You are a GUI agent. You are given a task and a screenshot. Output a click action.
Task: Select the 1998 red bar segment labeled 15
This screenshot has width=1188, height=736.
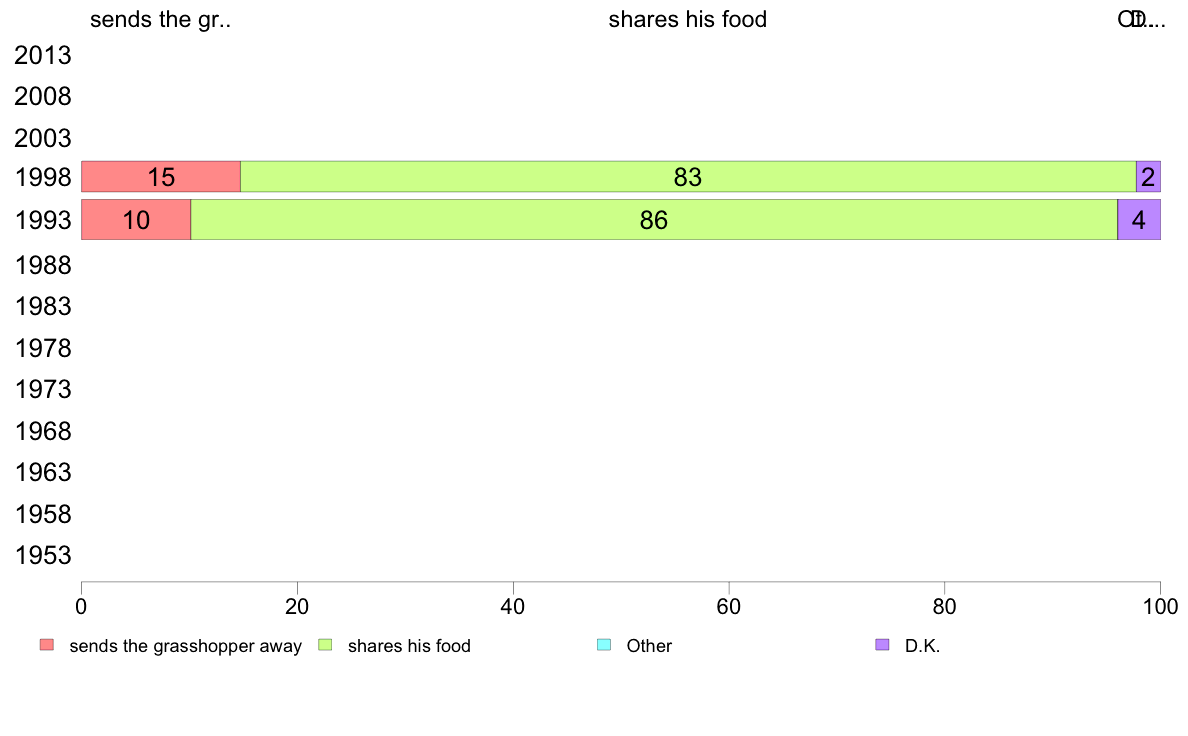pos(161,177)
